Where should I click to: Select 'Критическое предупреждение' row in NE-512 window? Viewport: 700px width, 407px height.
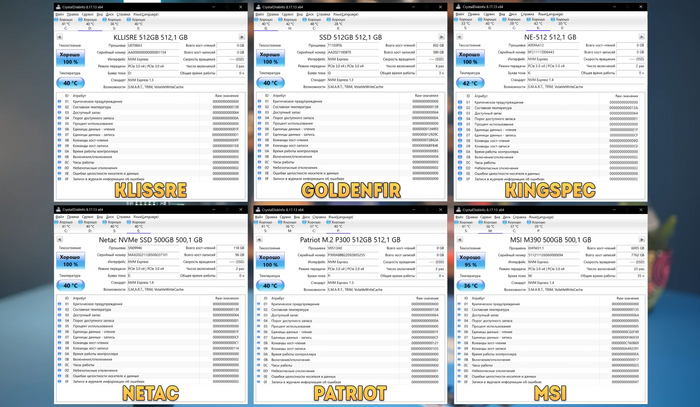tap(549, 102)
